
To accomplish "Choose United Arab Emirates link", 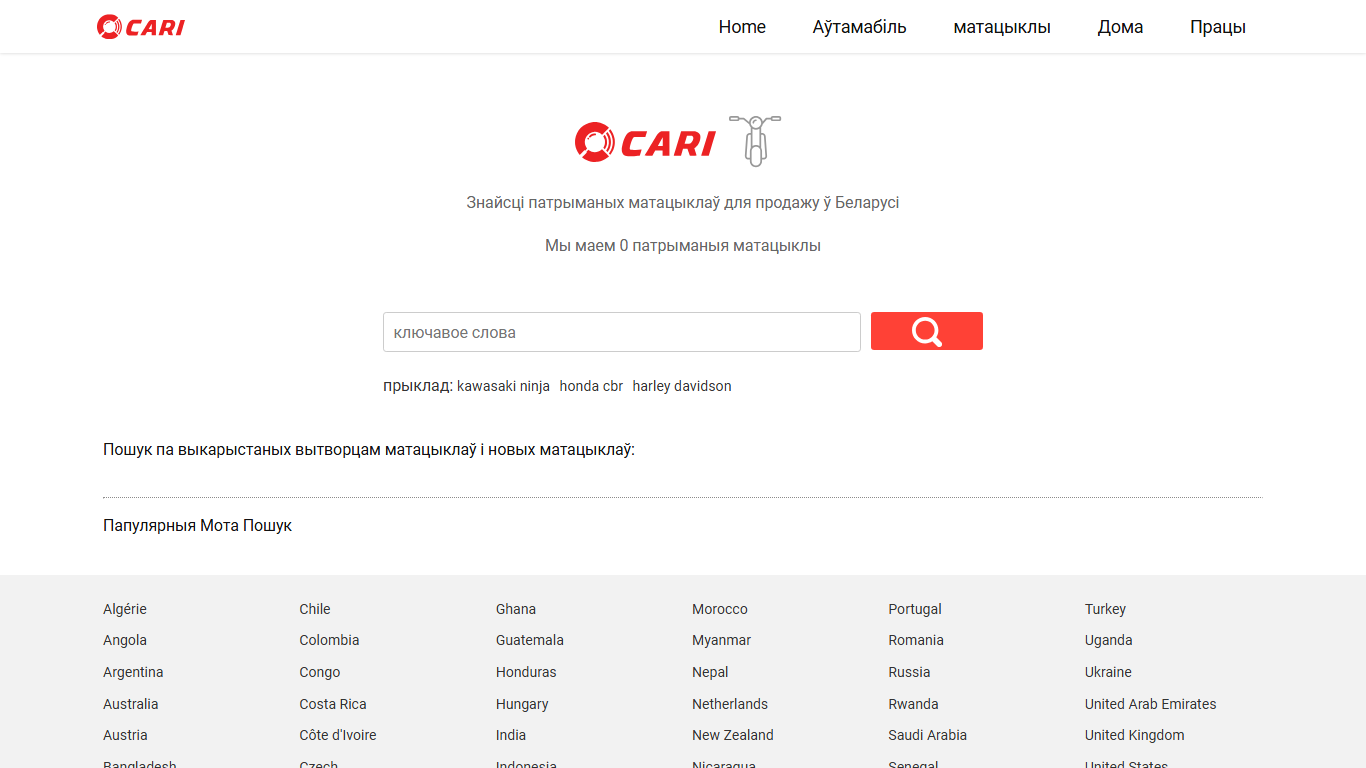I will [1151, 704].
